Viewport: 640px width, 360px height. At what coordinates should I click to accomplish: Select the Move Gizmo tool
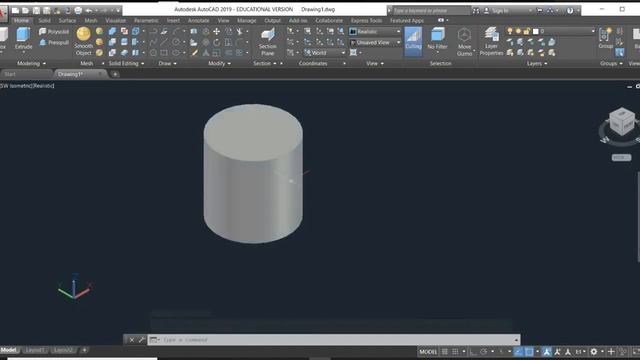[464, 41]
